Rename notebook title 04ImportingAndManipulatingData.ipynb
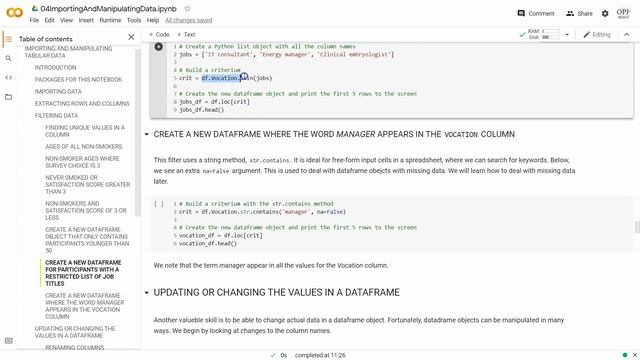 pyautogui.click(x=109, y=9)
